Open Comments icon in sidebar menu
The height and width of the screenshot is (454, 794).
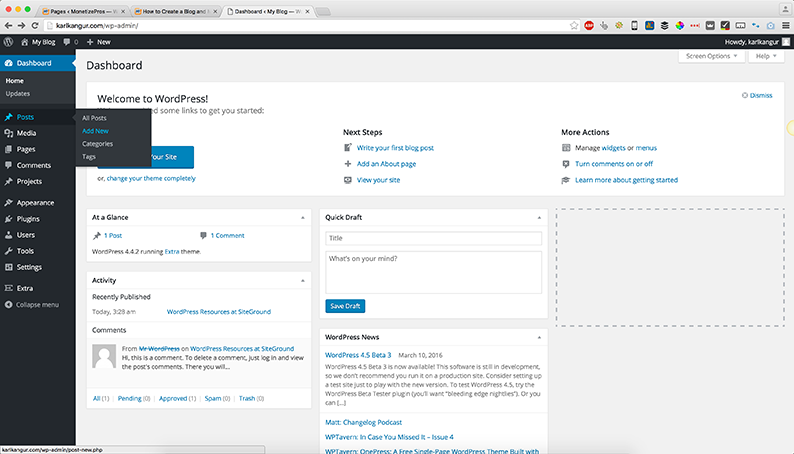[9, 165]
